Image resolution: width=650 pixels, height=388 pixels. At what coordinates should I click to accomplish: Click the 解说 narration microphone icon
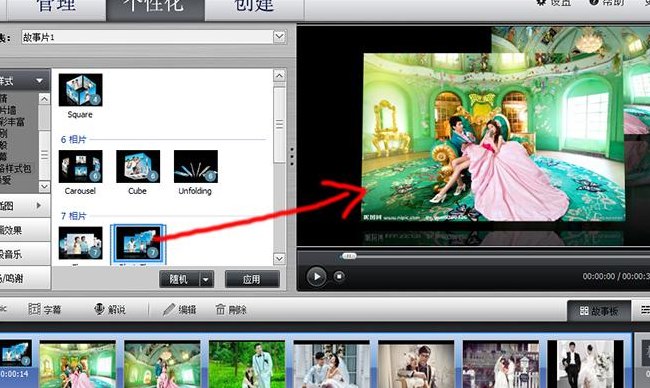click(99, 309)
